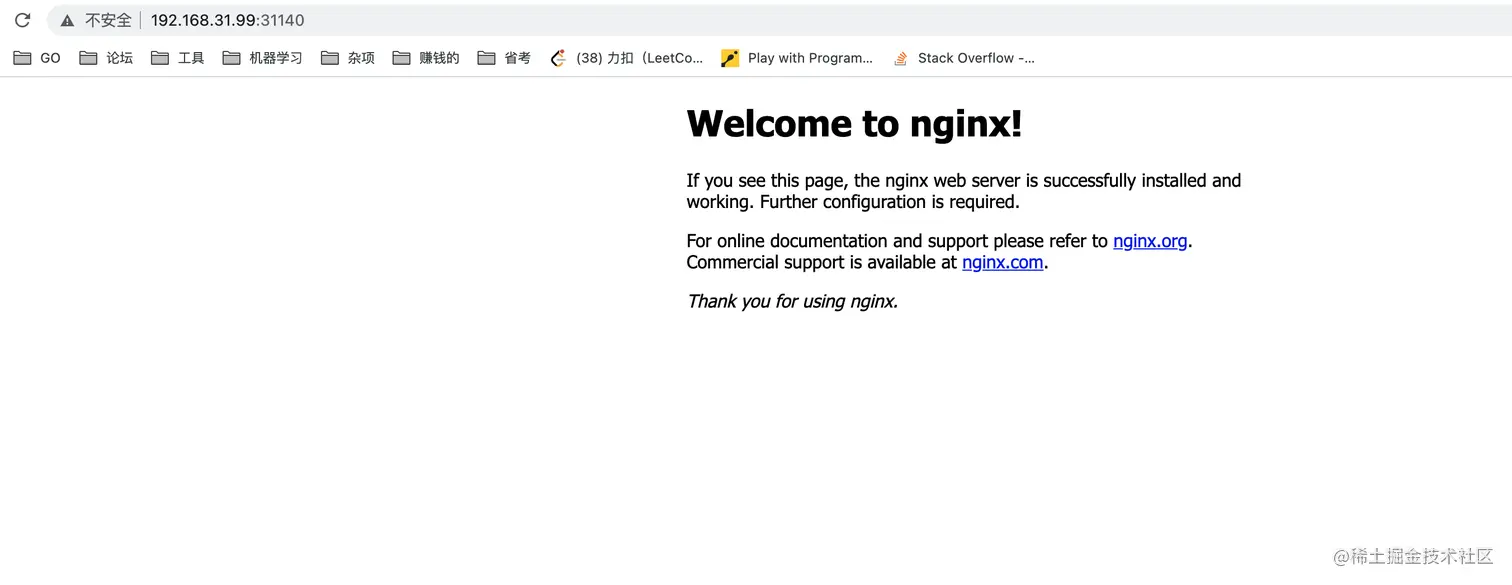Open the 杂项 bookmarks folder
The height and width of the screenshot is (585, 1512).
348,58
